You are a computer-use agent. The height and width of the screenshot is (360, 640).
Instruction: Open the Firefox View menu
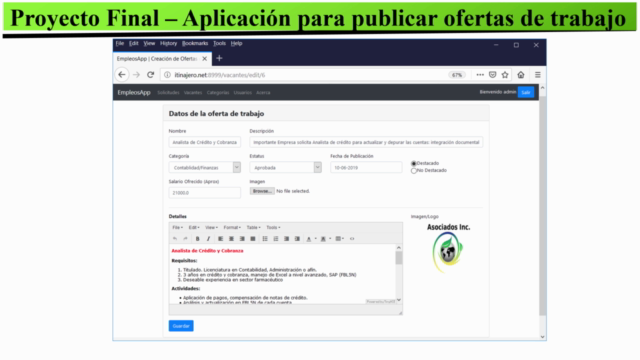click(x=149, y=43)
